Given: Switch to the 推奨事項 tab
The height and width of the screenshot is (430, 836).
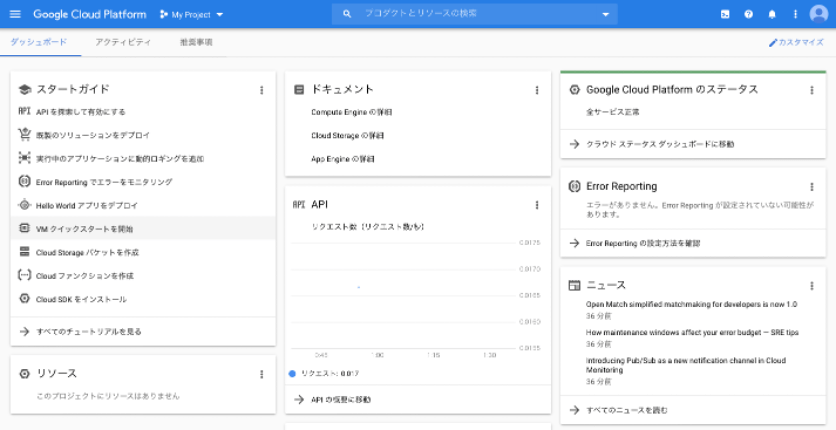Looking at the screenshot, I should 196,42.
